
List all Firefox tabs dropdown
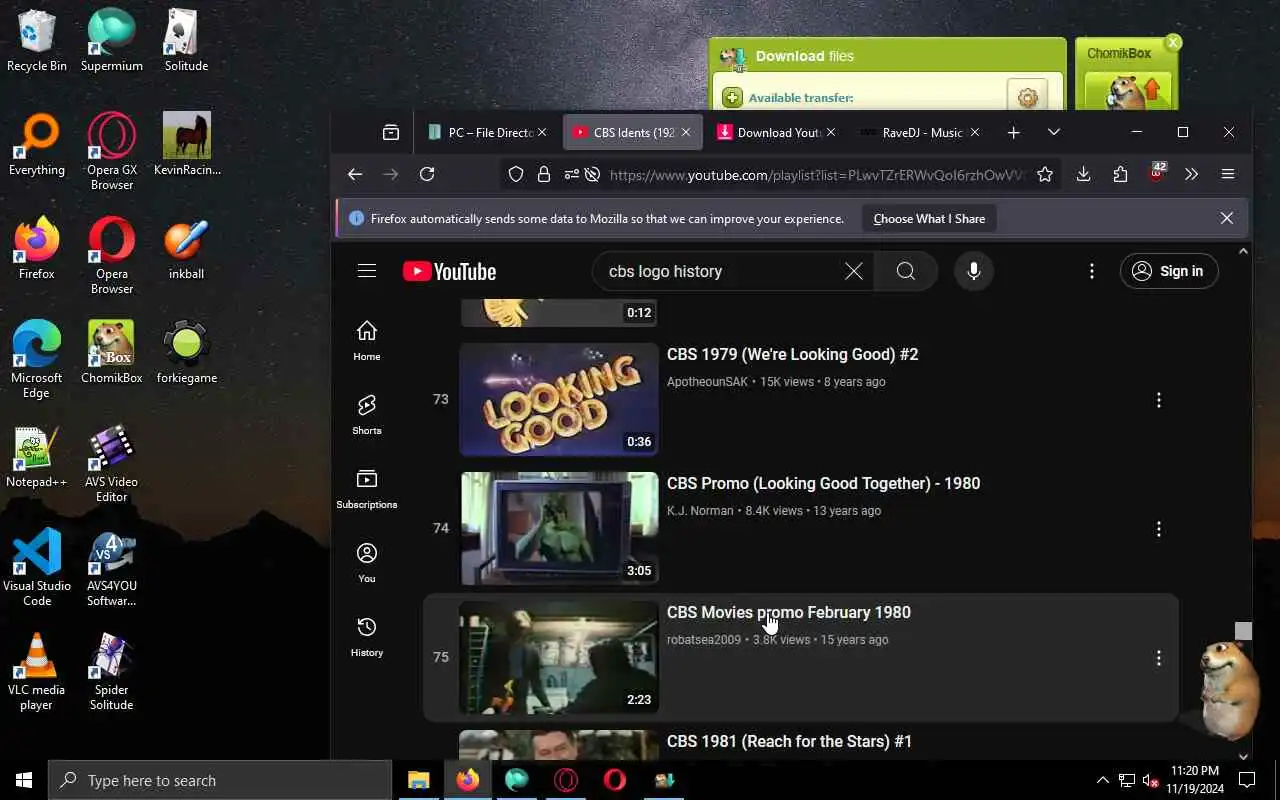click(1053, 132)
